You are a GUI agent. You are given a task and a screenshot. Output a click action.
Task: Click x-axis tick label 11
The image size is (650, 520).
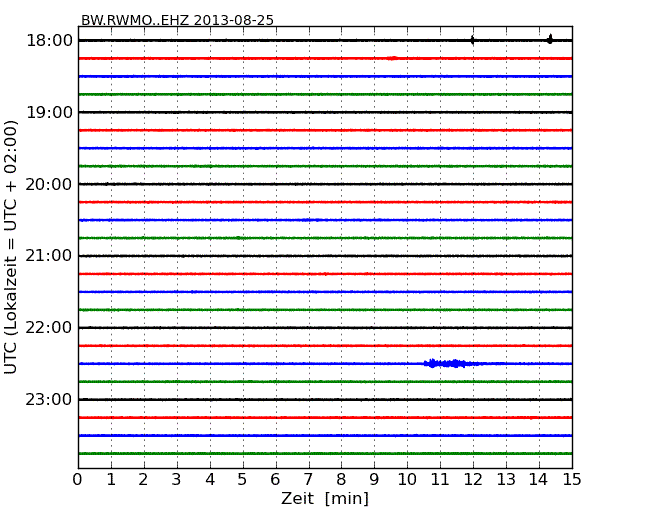point(440,480)
